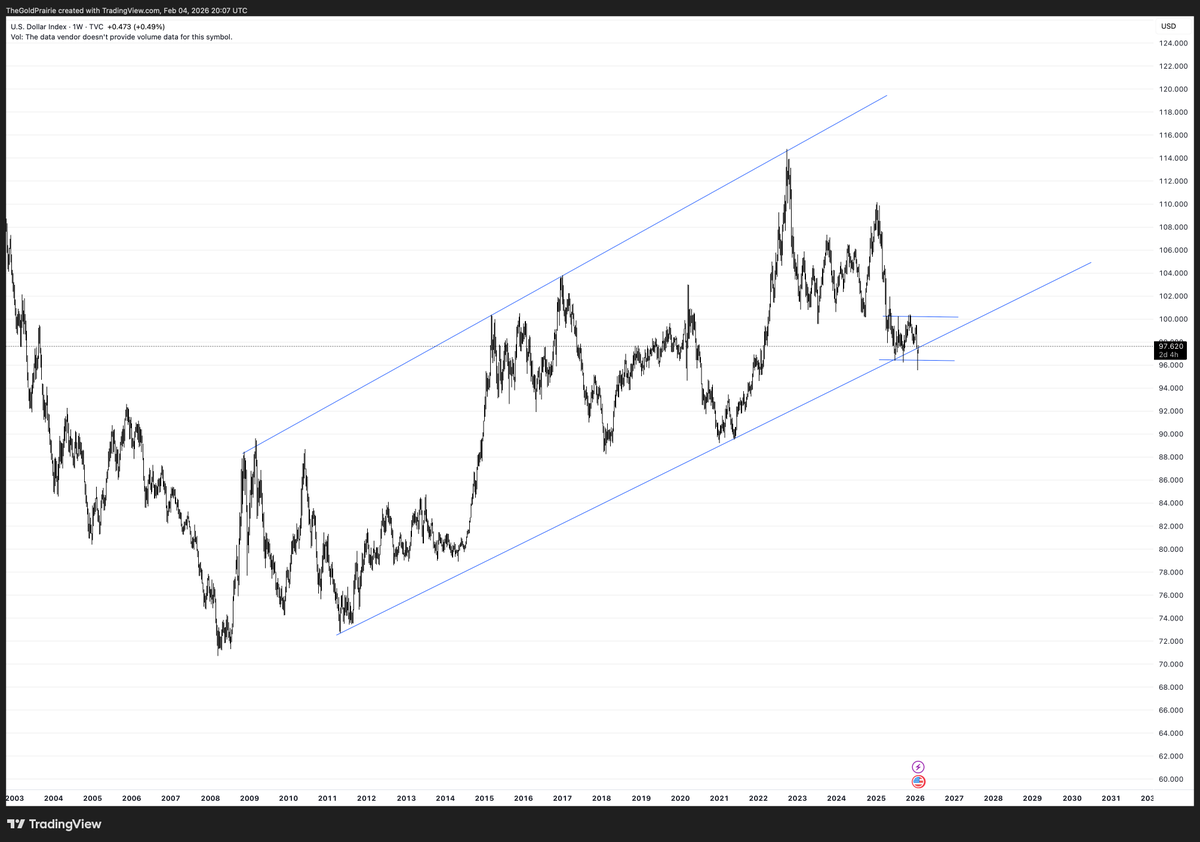This screenshot has height=842, width=1200.
Task: Click the 100.000 price axis label
Action: click(1172, 319)
